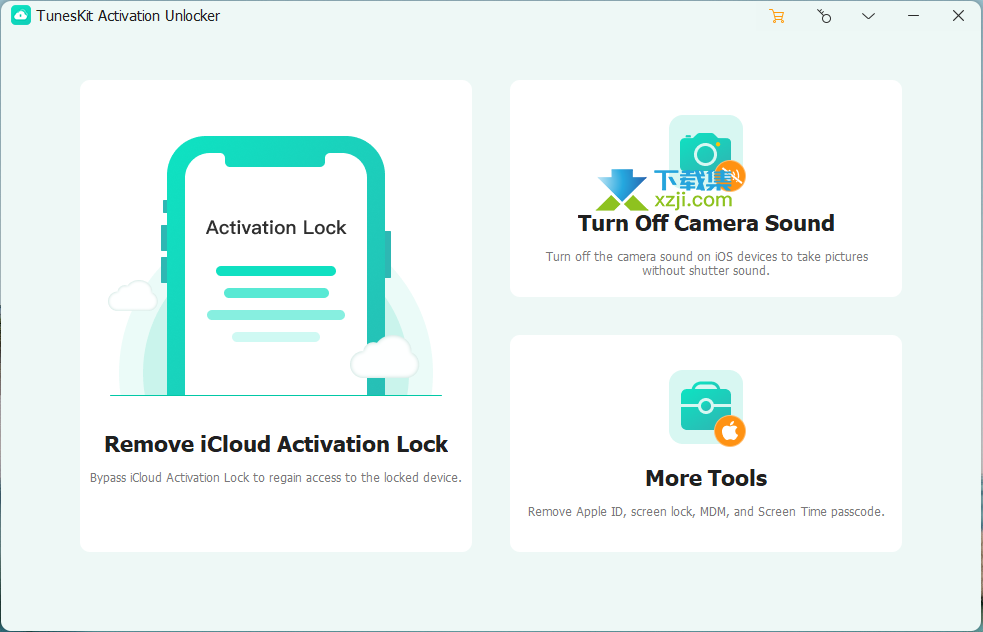This screenshot has height=632, width=983.
Task: Click the More Tools toolbox icon
Action: point(707,408)
